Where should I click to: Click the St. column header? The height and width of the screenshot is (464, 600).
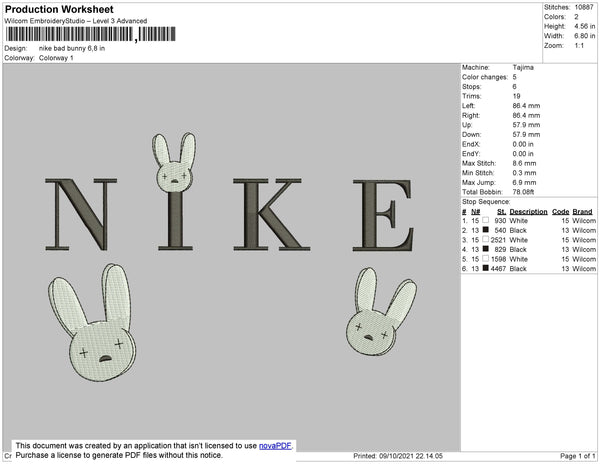pyautogui.click(x=501, y=211)
